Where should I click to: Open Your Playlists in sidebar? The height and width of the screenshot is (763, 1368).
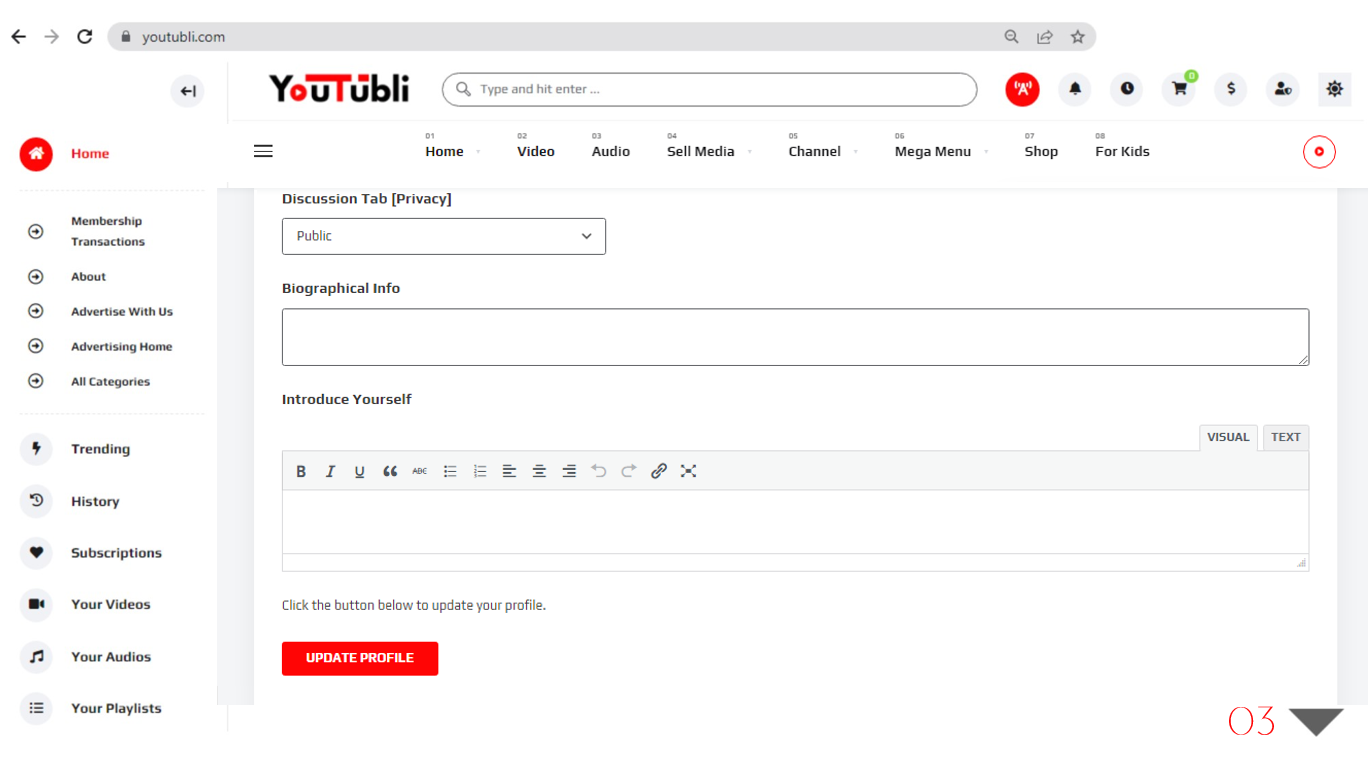pos(116,708)
